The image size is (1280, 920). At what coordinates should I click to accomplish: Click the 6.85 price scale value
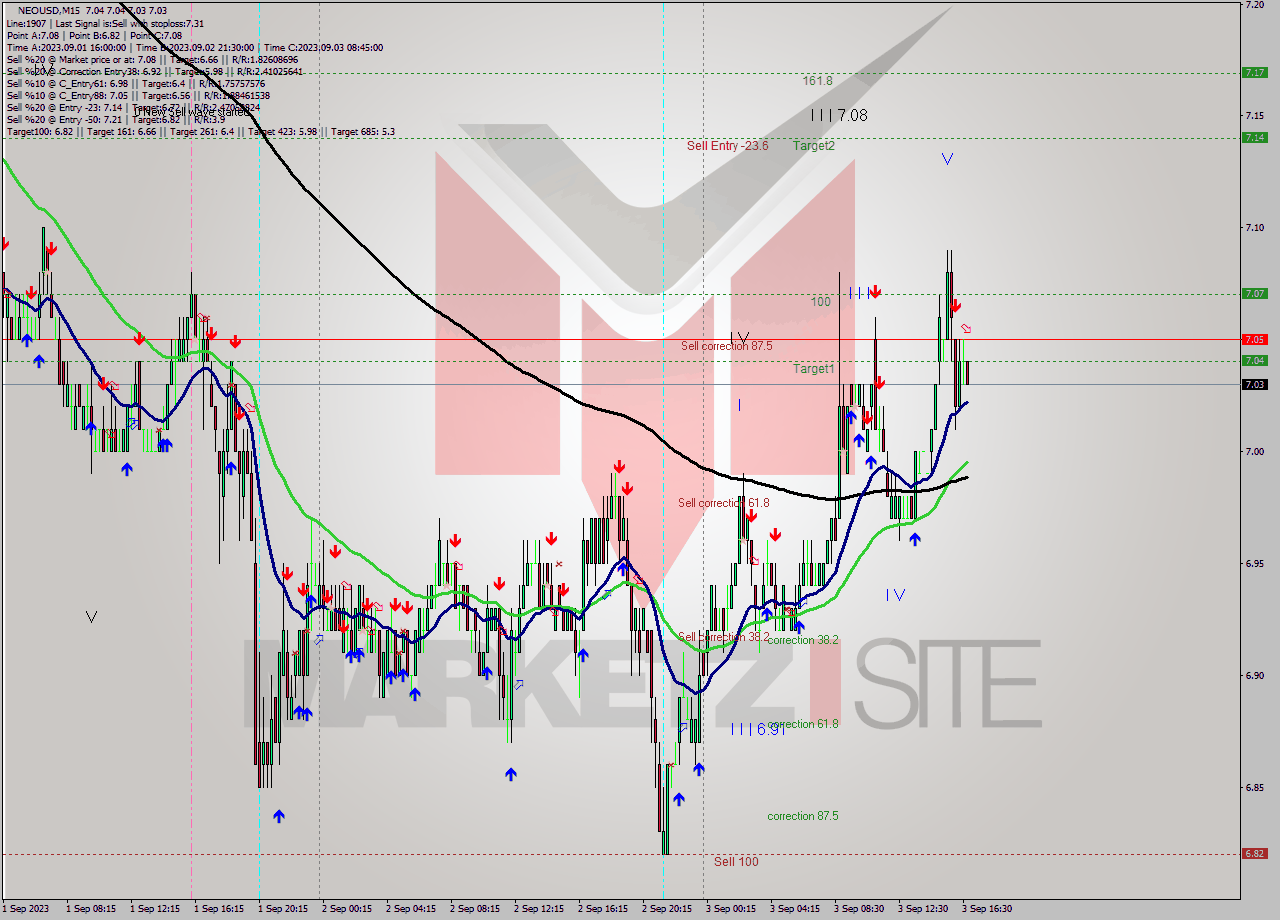1254,788
